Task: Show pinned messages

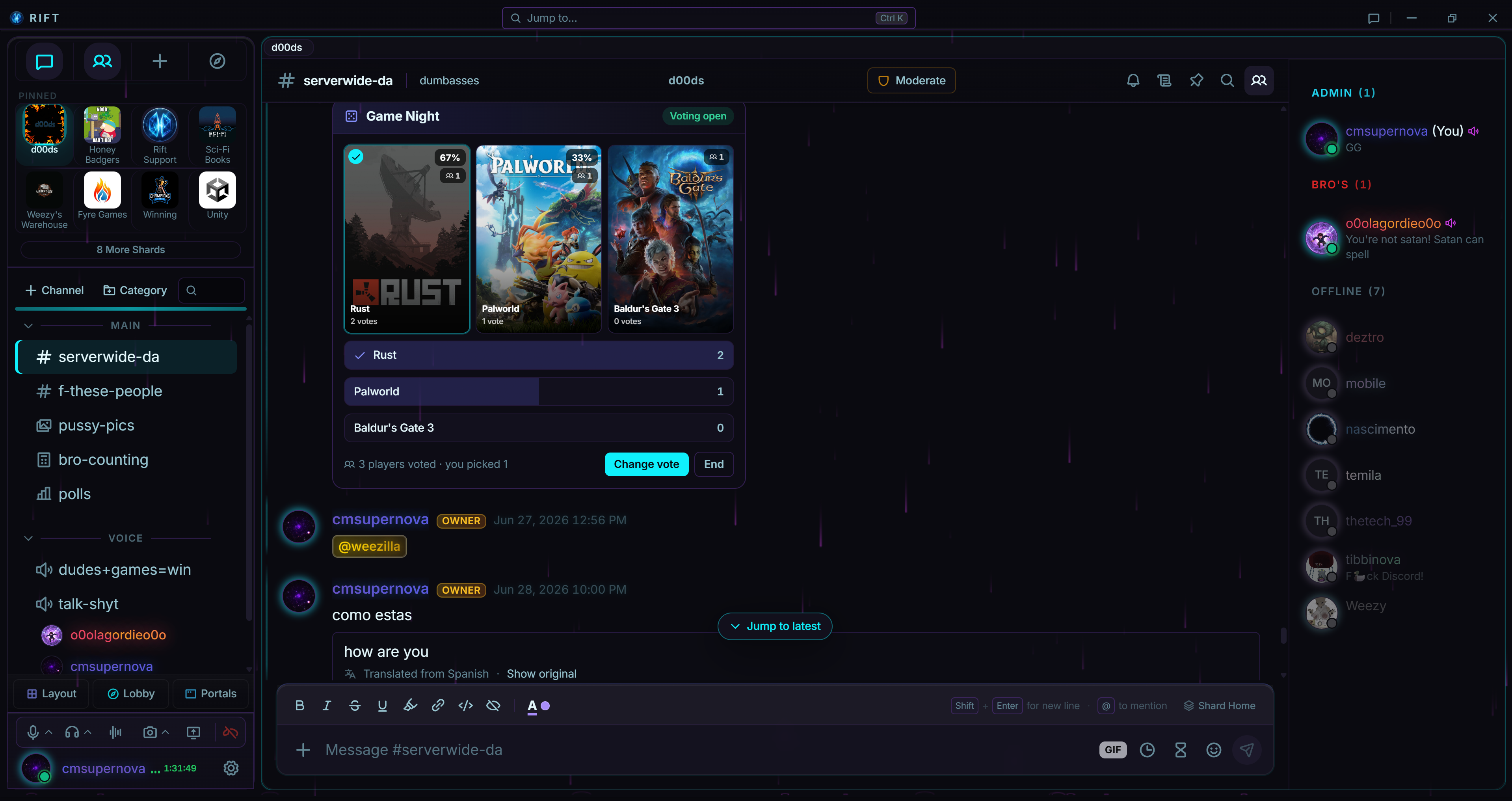Action: [x=1196, y=80]
